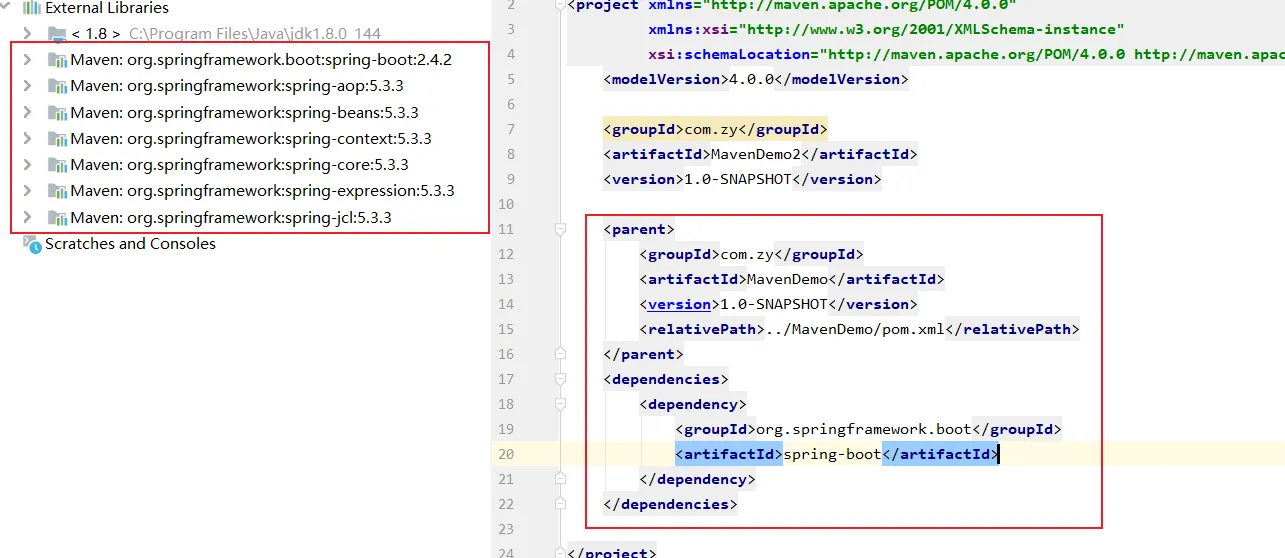
Task: Click the spring-core library icon
Action: coord(58,165)
